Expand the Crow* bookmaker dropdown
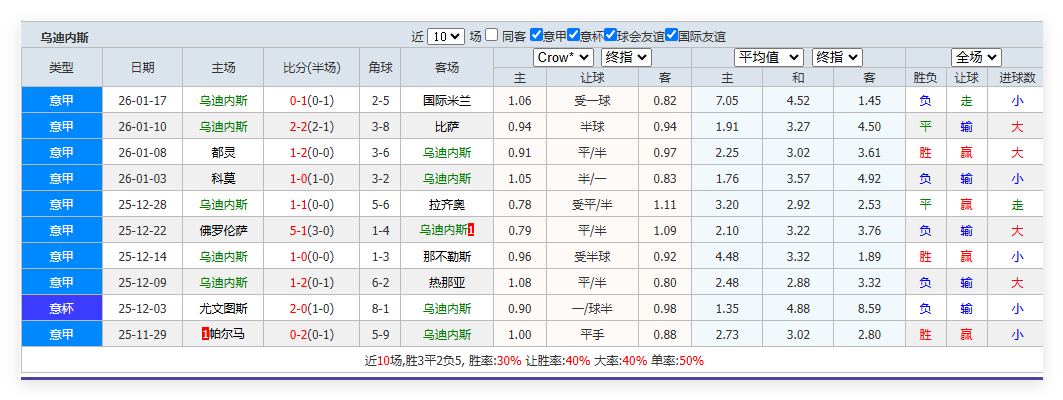The width and height of the screenshot is (1063, 400). pos(563,58)
